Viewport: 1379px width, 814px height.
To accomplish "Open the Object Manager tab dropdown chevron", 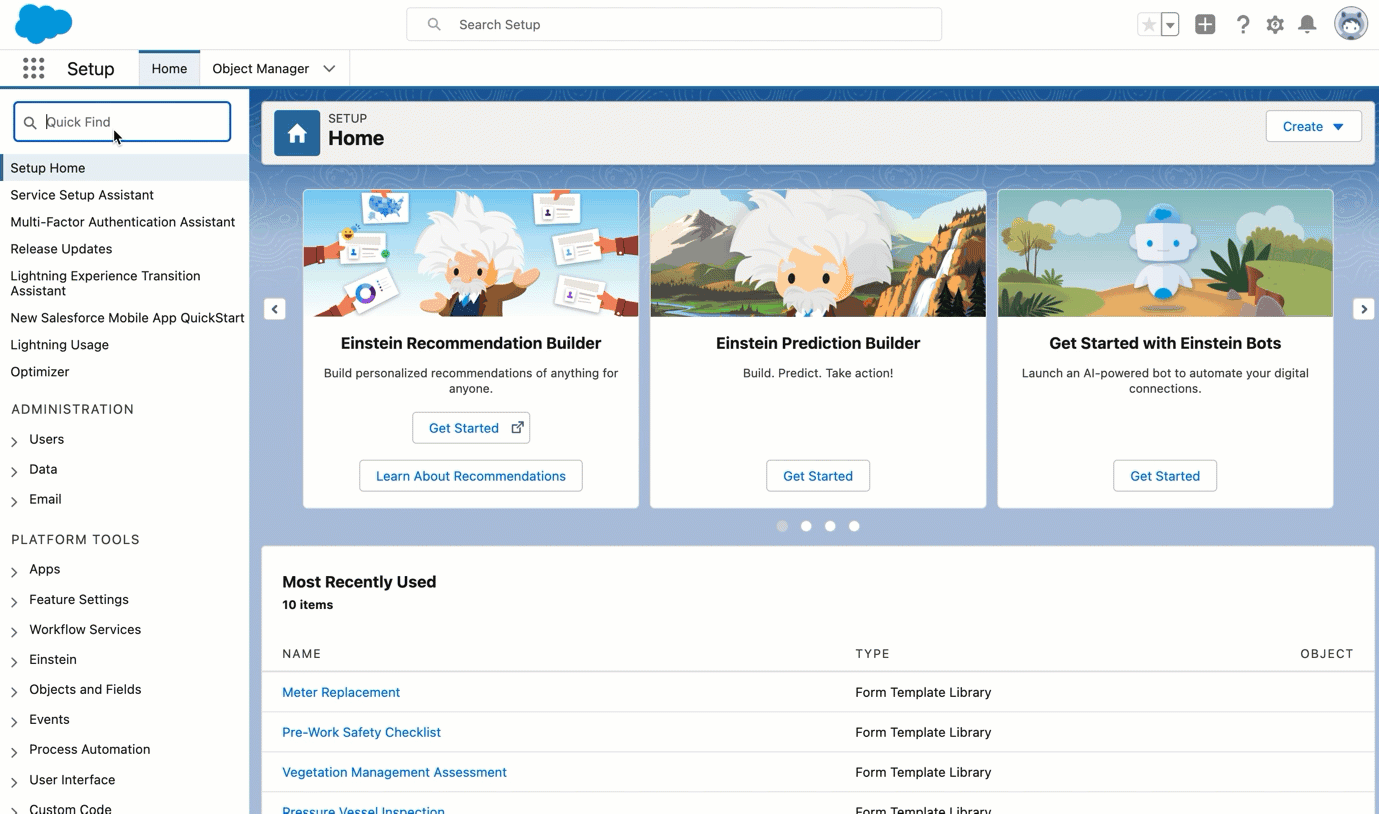I will click(x=329, y=69).
